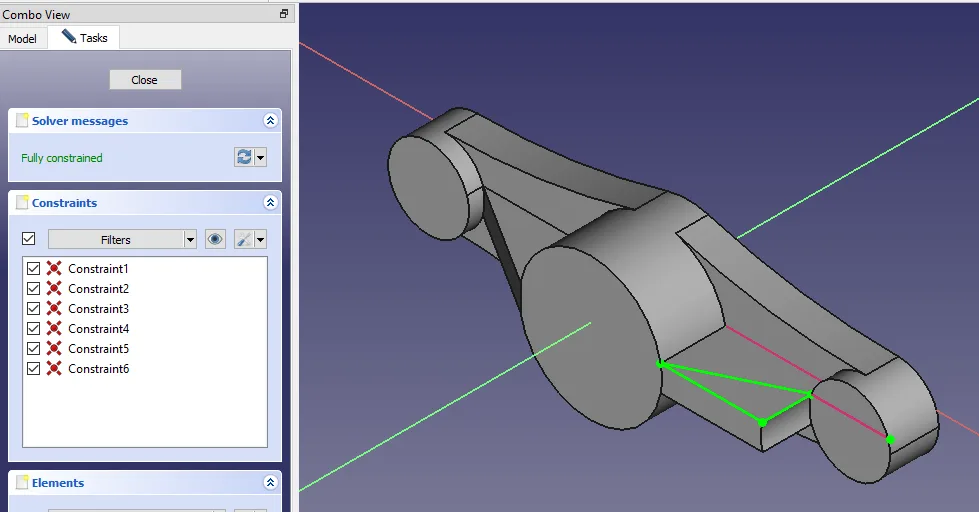Viewport: 979px width, 512px height.
Task: Switch to the Model tab
Action: coord(22,39)
